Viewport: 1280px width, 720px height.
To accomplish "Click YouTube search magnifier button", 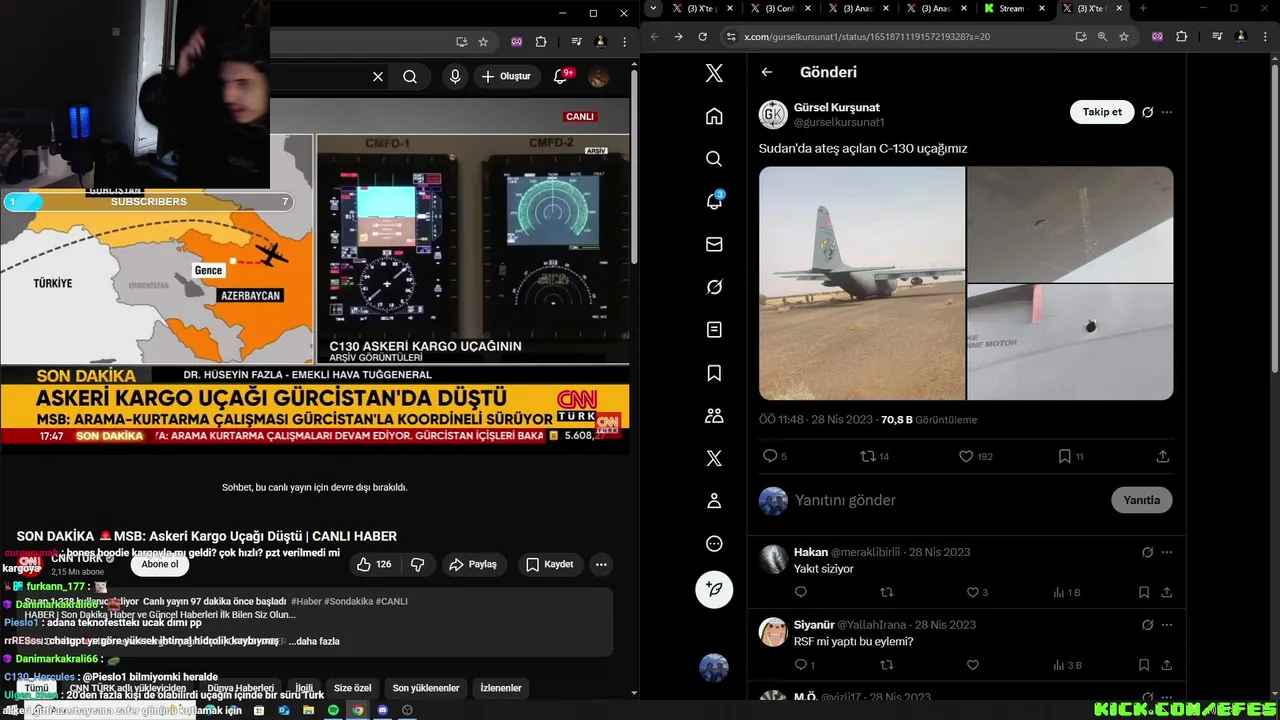I will (x=410, y=76).
